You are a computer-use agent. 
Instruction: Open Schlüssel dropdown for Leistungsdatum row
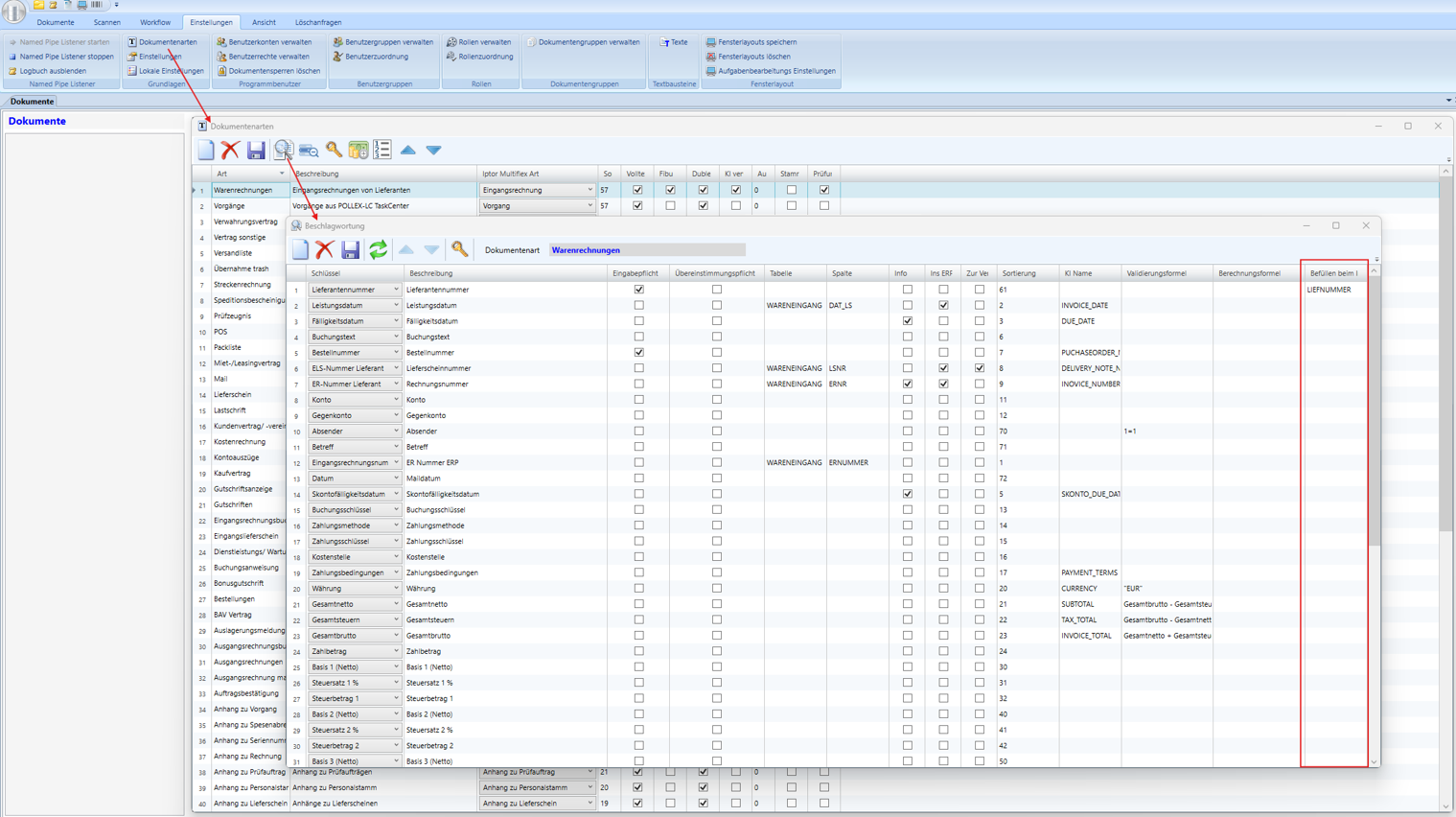396,305
